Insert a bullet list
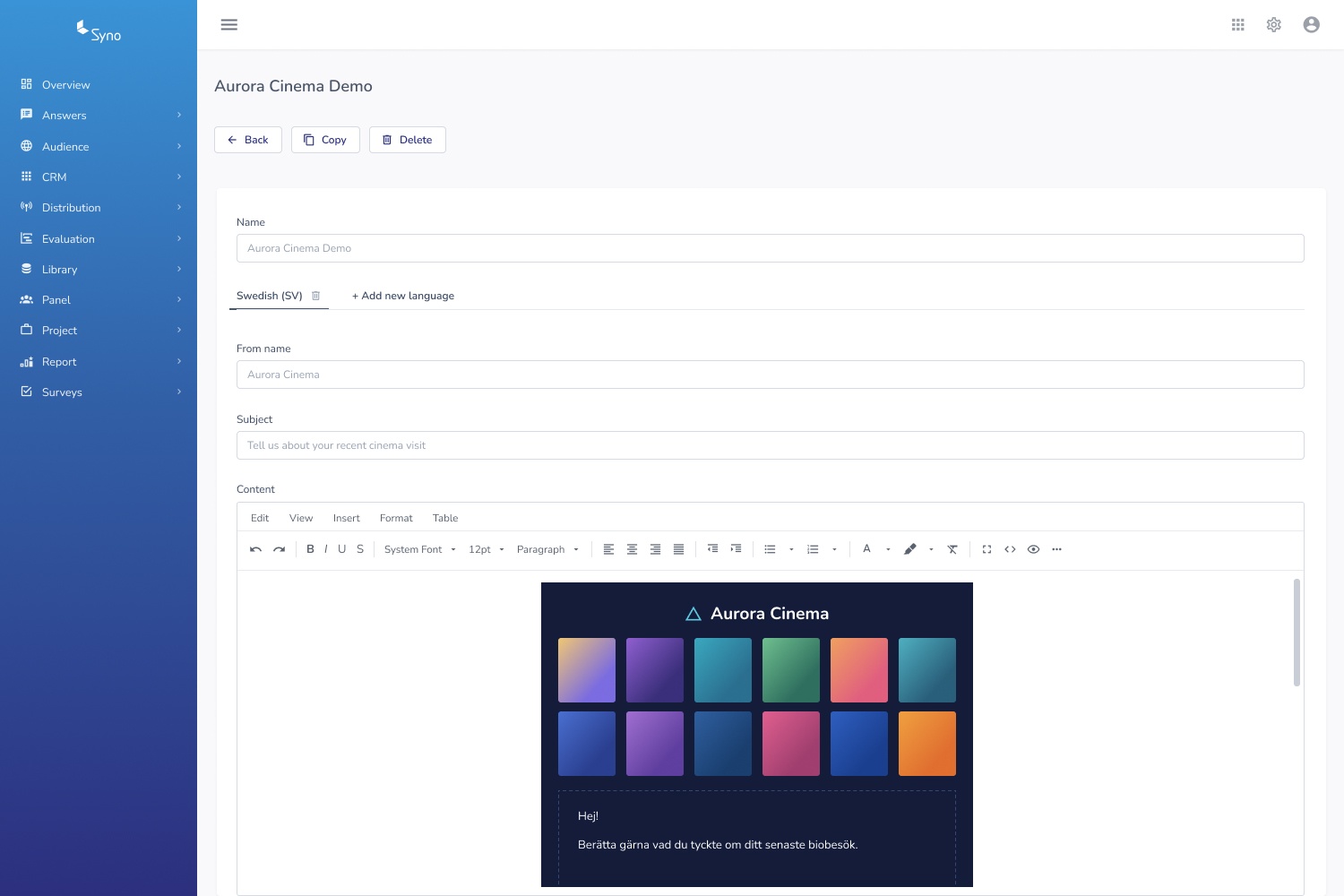The width and height of the screenshot is (1344, 896). pyautogui.click(x=770, y=549)
